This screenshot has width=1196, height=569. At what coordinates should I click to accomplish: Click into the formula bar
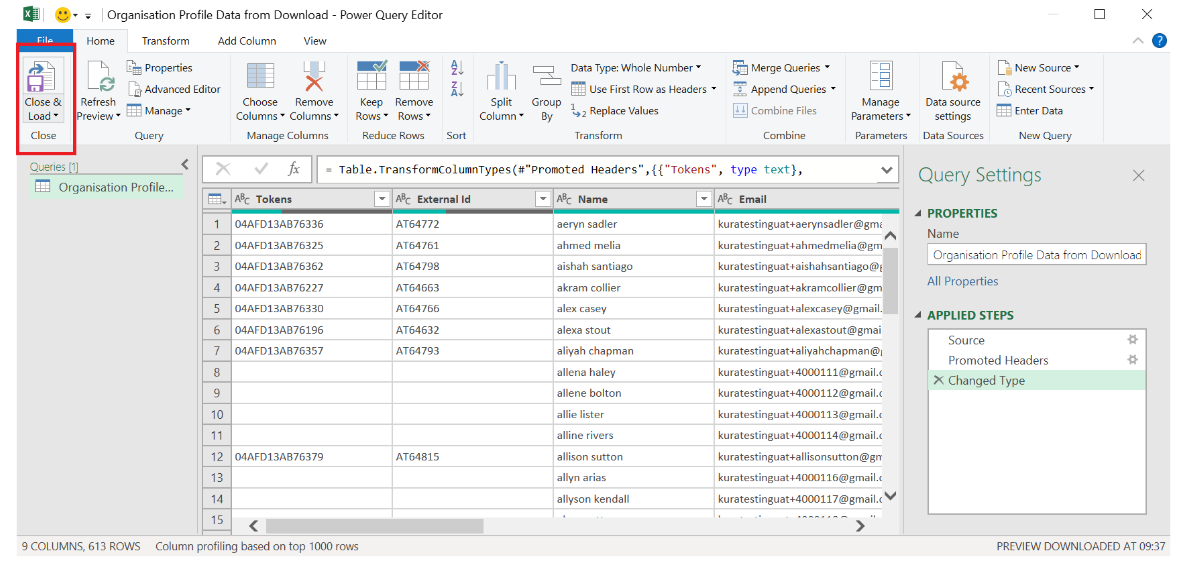[x=597, y=170]
